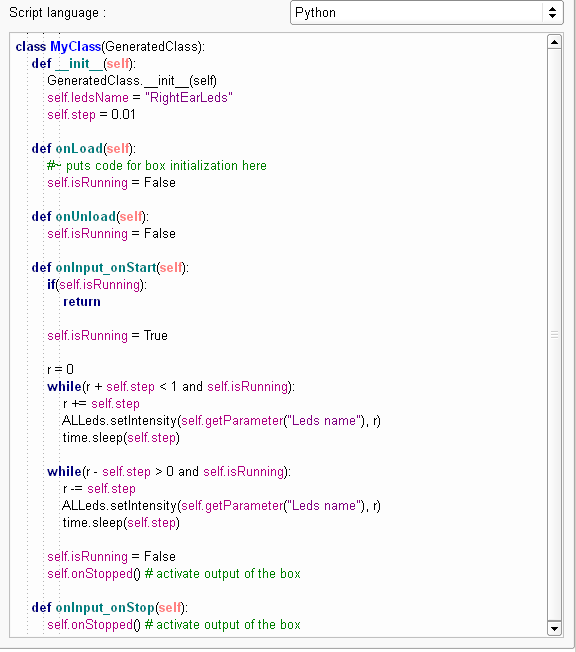Image resolution: width=576 pixels, height=652 pixels.
Task: Click the 'def __init__(self):' line
Action: click(84, 64)
